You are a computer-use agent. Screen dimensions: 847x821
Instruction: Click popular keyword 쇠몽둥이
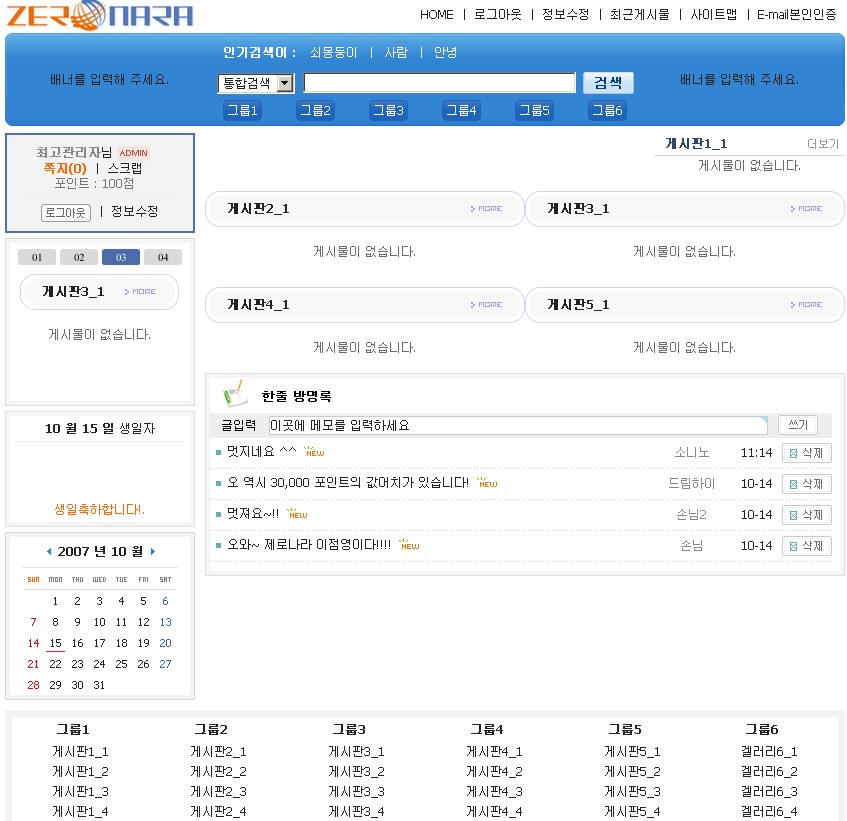coord(333,52)
